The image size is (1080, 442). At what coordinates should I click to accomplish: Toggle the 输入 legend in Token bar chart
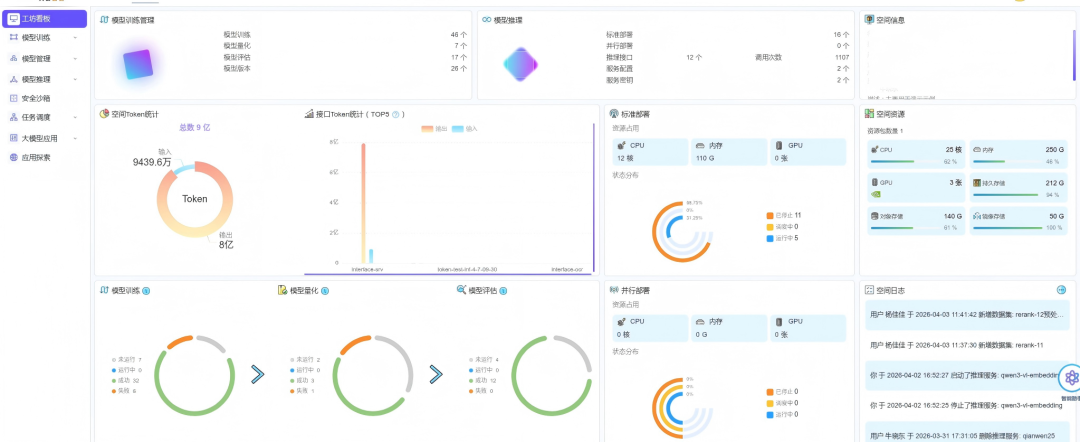pyautogui.click(x=465, y=129)
